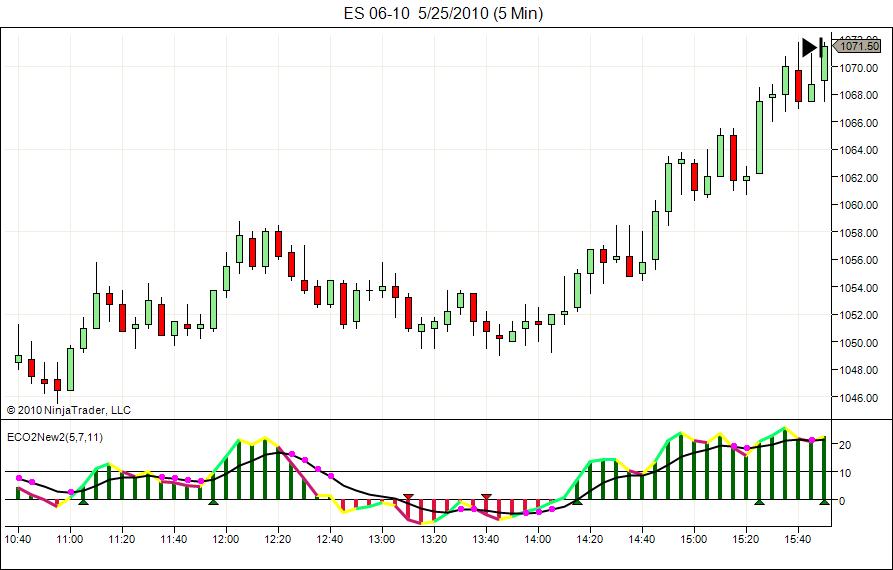893x570 pixels.
Task: Click the 13:00 time axis label
Action: point(382,539)
